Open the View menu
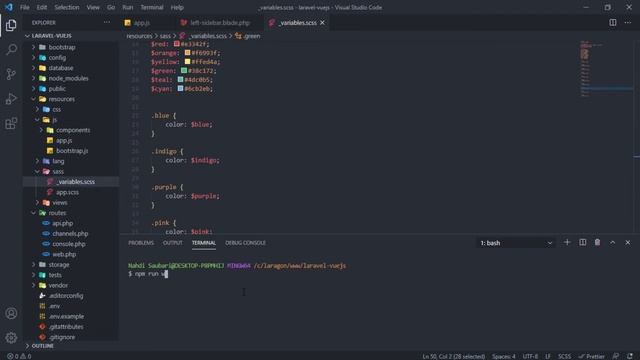 [x=93, y=7]
